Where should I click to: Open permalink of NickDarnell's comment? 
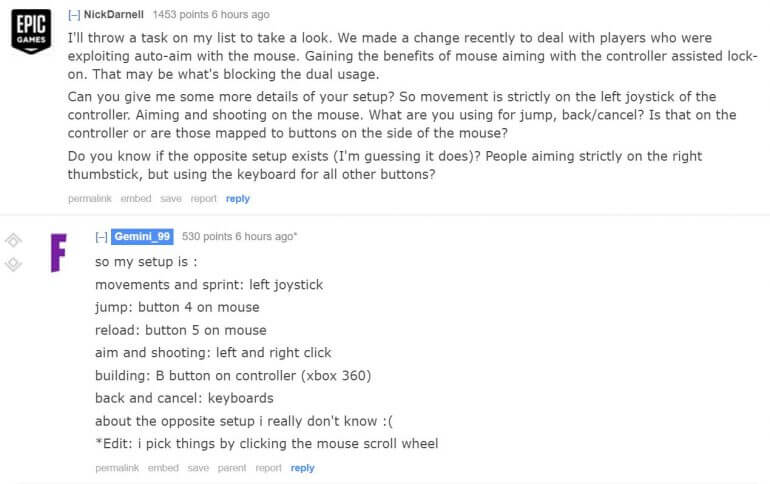point(90,199)
